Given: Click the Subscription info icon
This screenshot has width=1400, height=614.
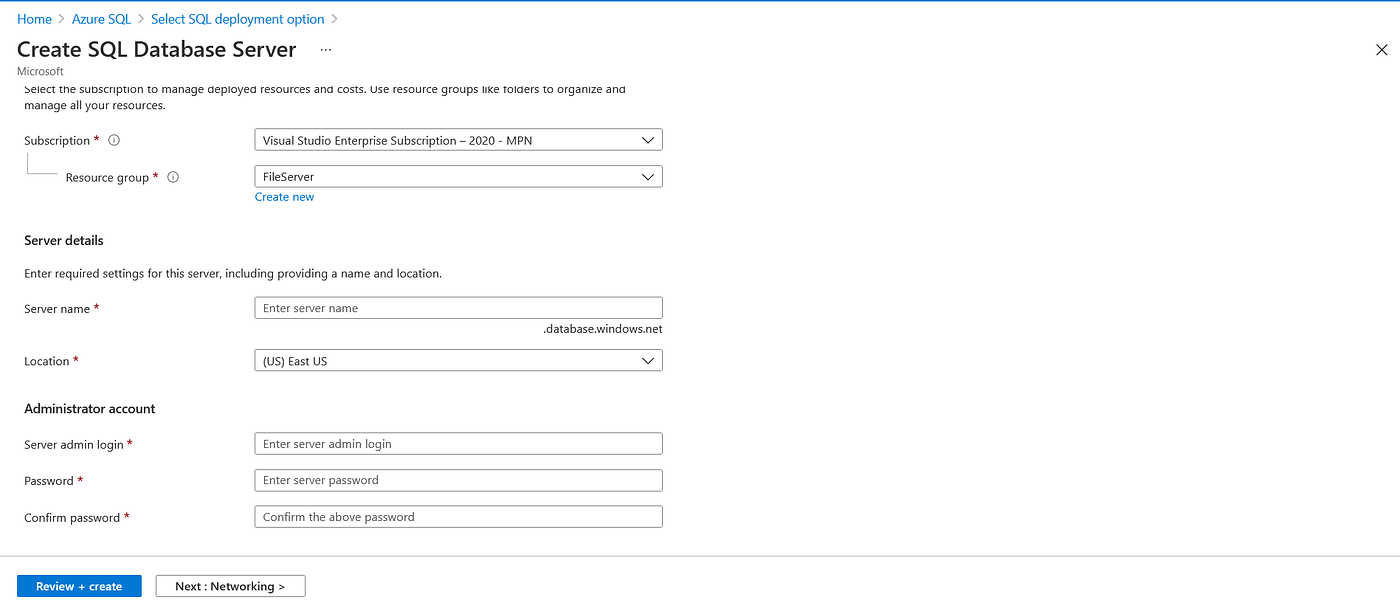Looking at the screenshot, I should [113, 140].
